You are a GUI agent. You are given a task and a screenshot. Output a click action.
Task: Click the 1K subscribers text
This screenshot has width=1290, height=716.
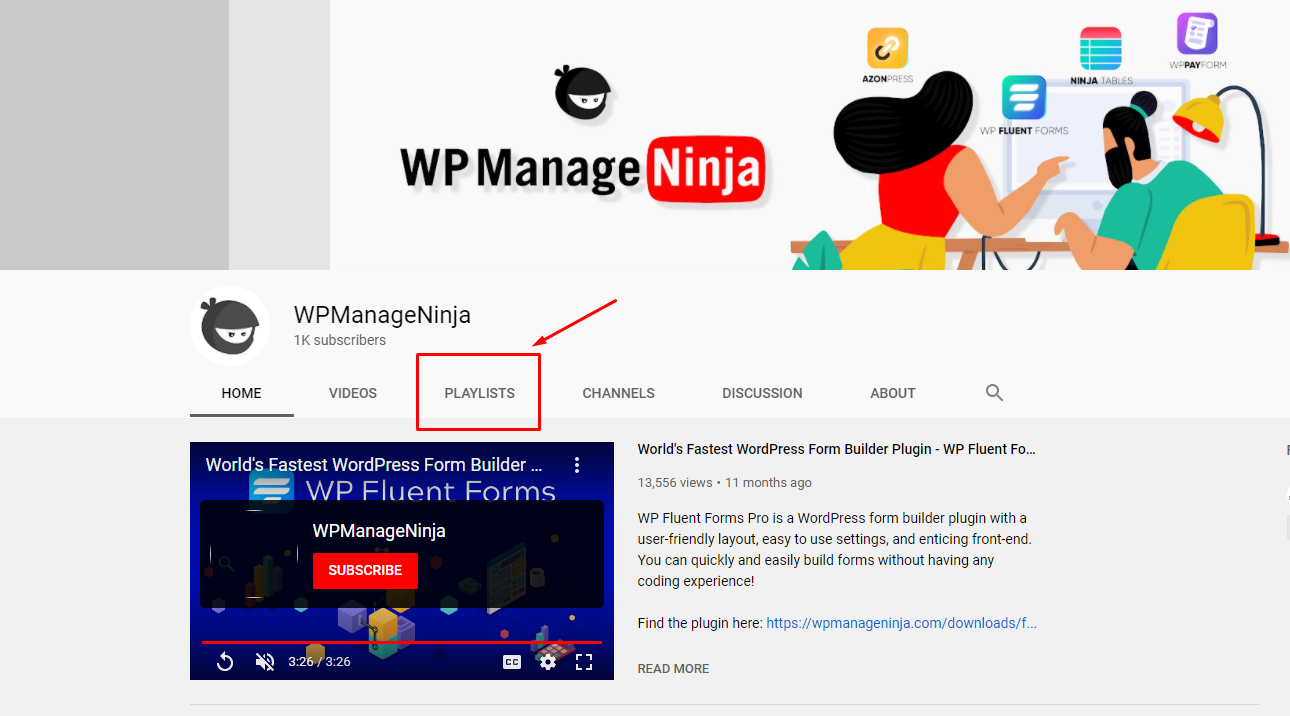coord(340,340)
